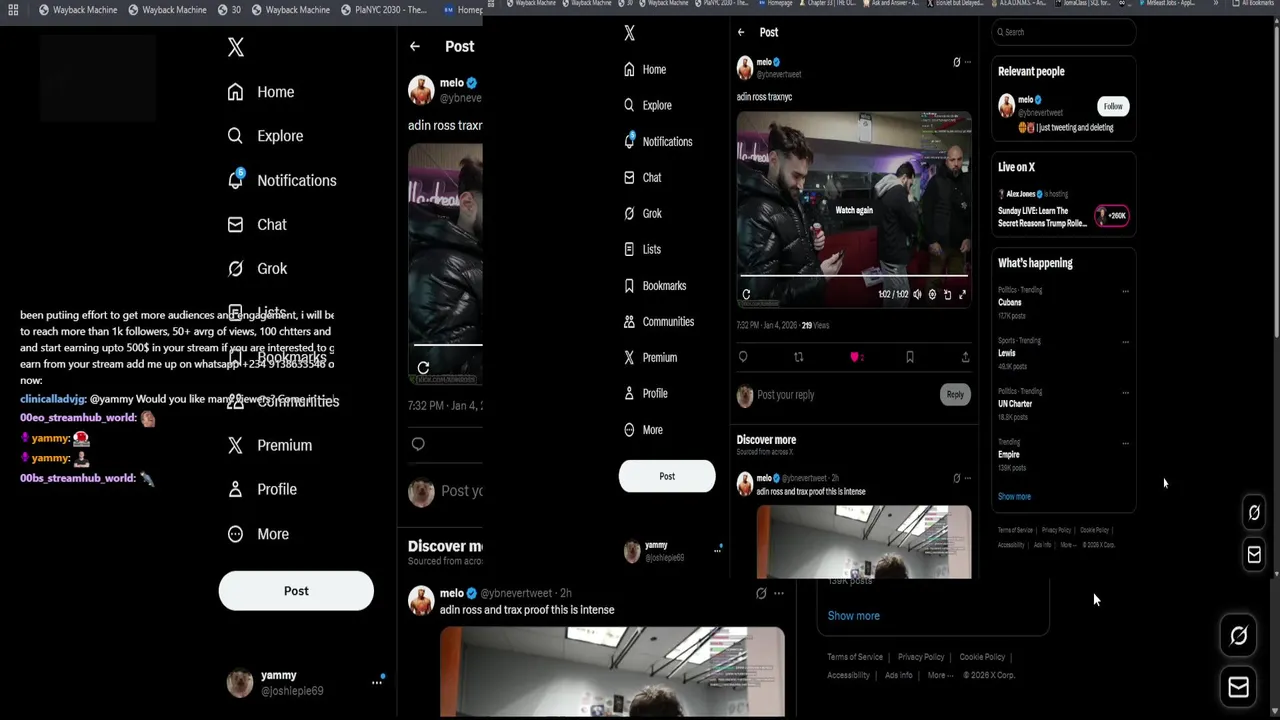Toggle the pink like heart on the post
Screen dimensions: 1280x720
click(855, 357)
